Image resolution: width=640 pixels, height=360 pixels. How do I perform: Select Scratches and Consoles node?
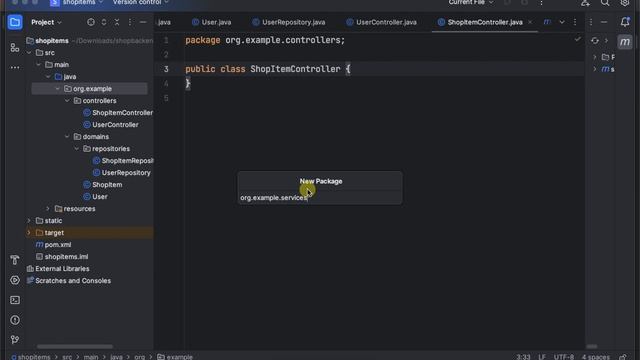(69, 281)
